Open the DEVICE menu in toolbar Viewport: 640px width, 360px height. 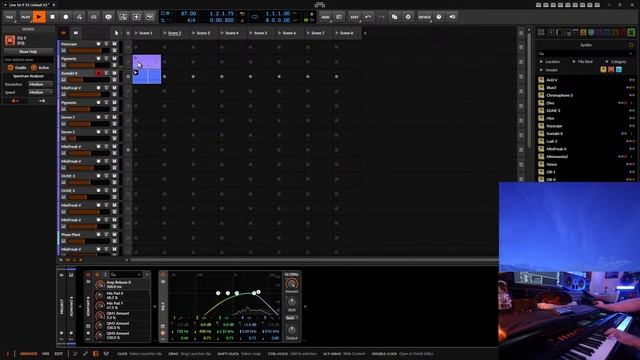coord(424,17)
